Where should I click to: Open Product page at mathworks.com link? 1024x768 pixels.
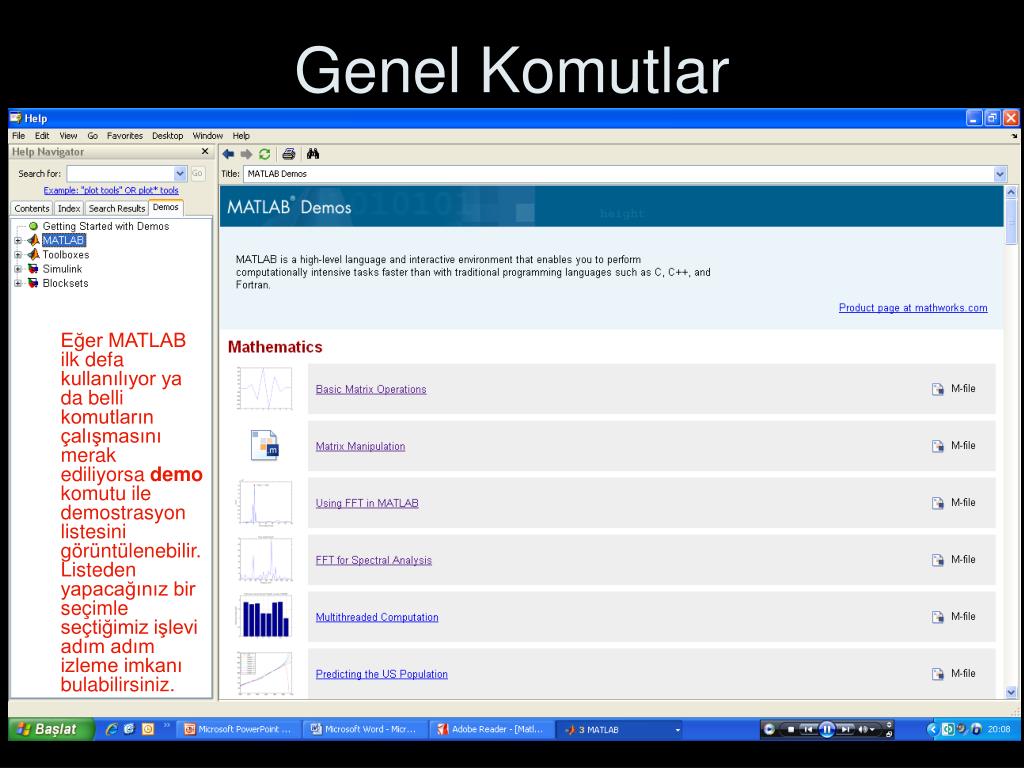pos(913,308)
